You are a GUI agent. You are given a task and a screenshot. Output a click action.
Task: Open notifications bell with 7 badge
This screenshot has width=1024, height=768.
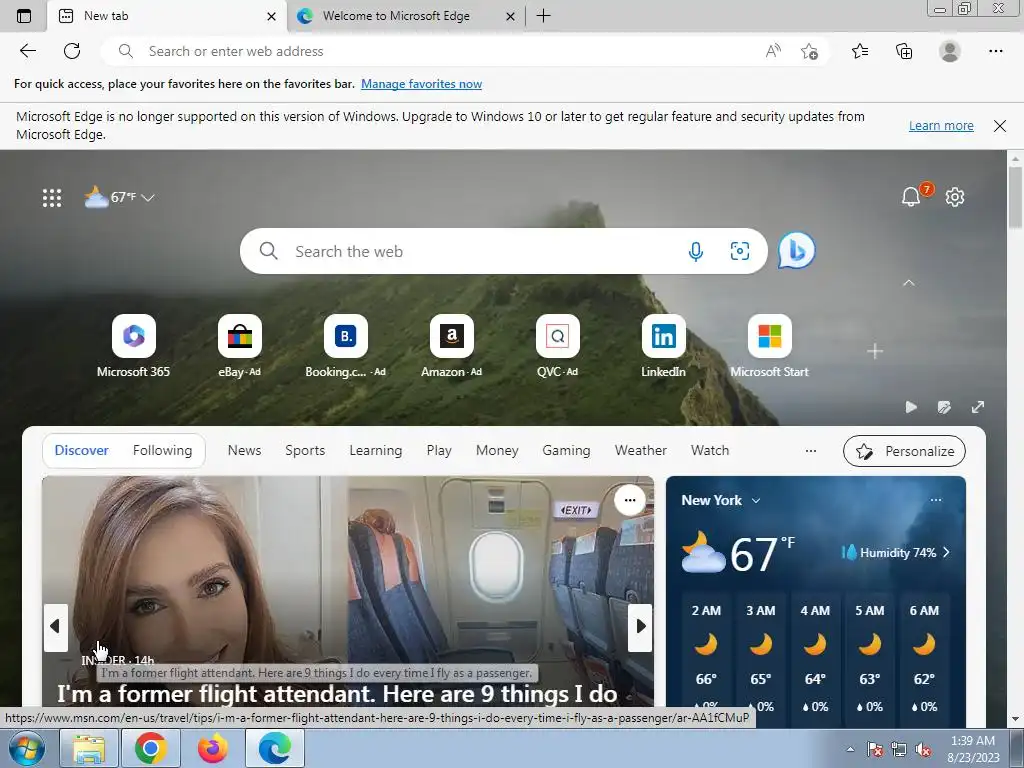point(912,196)
